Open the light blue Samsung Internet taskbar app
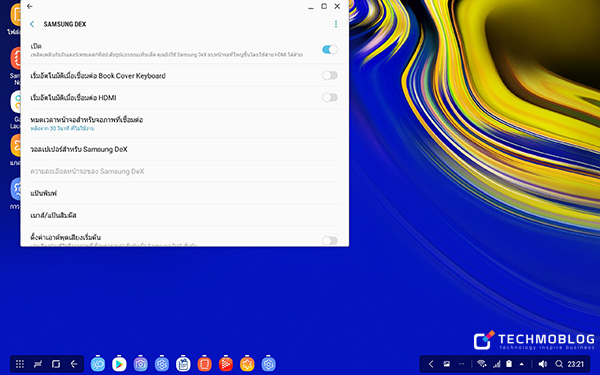 point(98,364)
